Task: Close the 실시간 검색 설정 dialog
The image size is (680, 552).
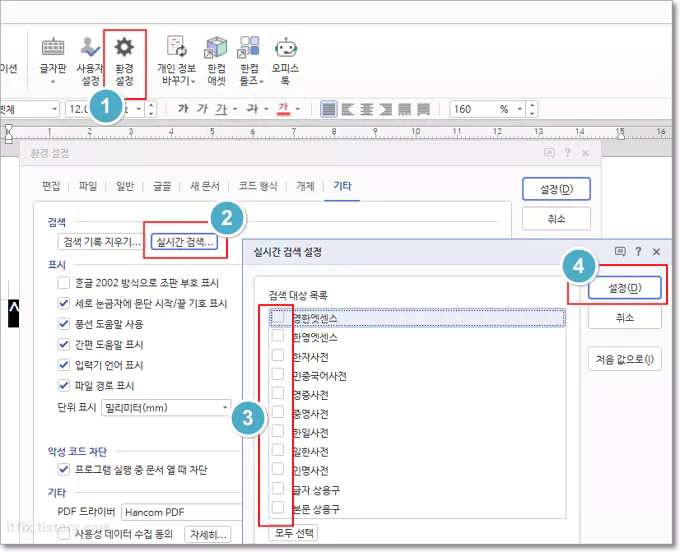Action: (657, 252)
